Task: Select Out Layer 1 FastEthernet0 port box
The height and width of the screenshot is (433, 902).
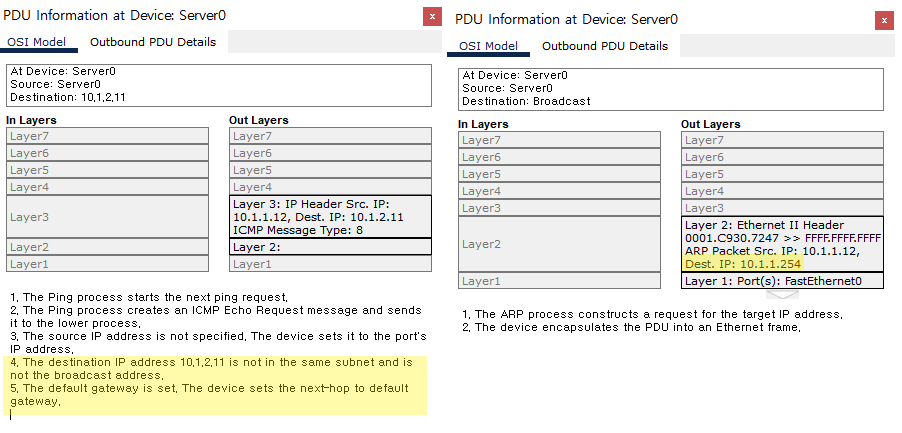Action: pyautogui.click(x=782, y=281)
